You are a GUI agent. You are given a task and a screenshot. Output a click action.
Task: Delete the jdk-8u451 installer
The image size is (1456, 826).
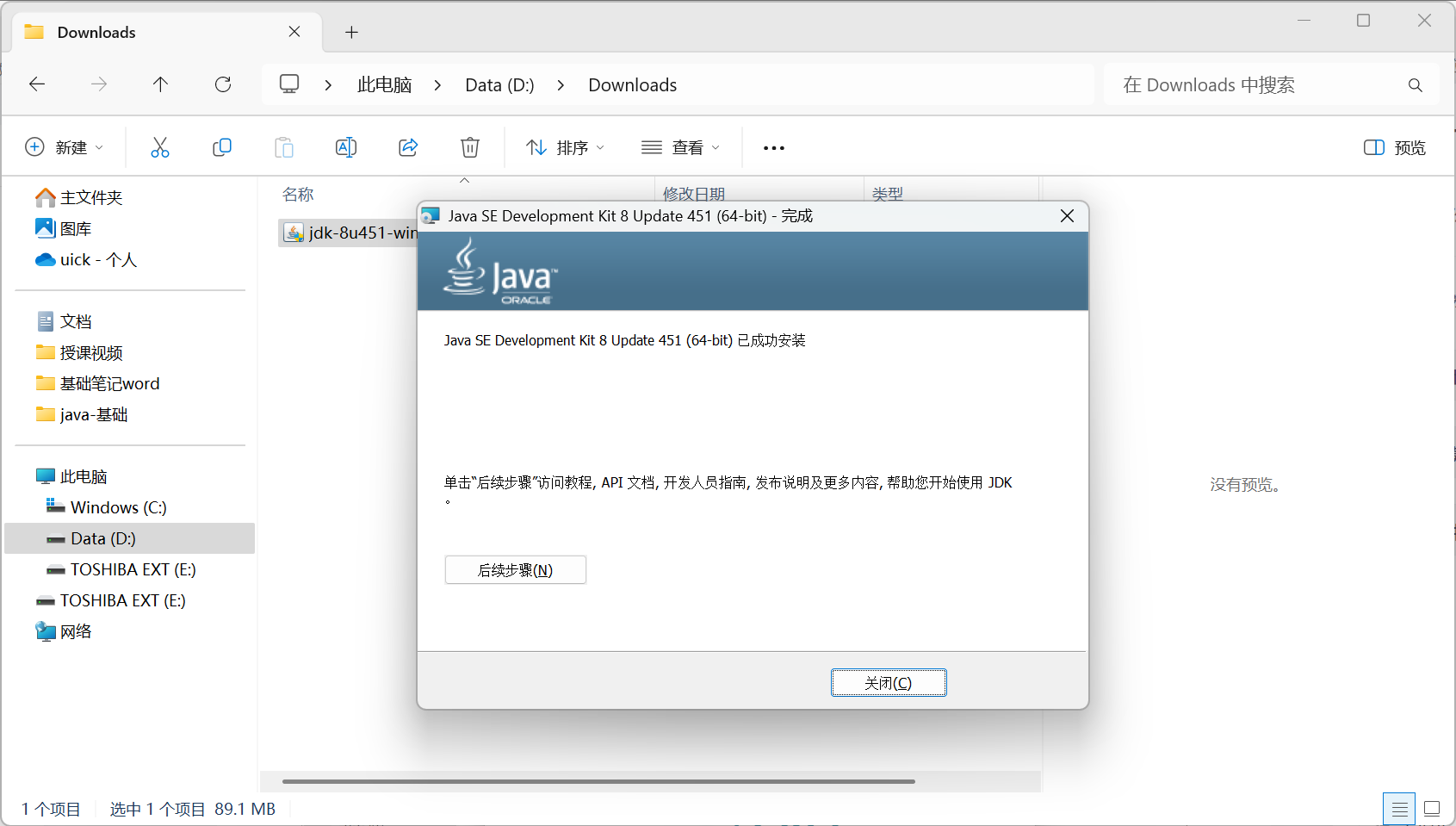[x=469, y=146]
